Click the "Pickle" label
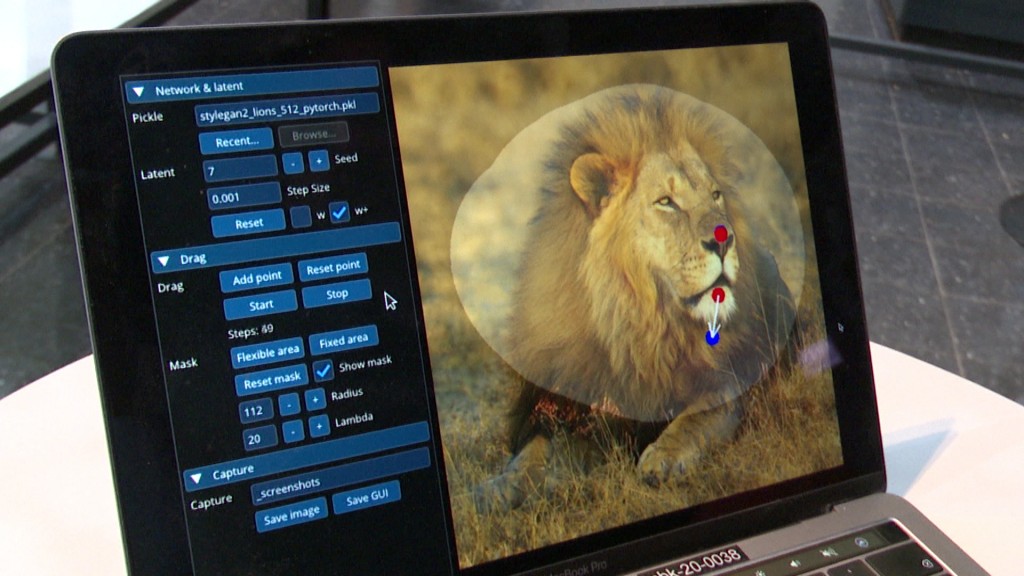Viewport: 1024px width, 576px height. pyautogui.click(x=148, y=118)
